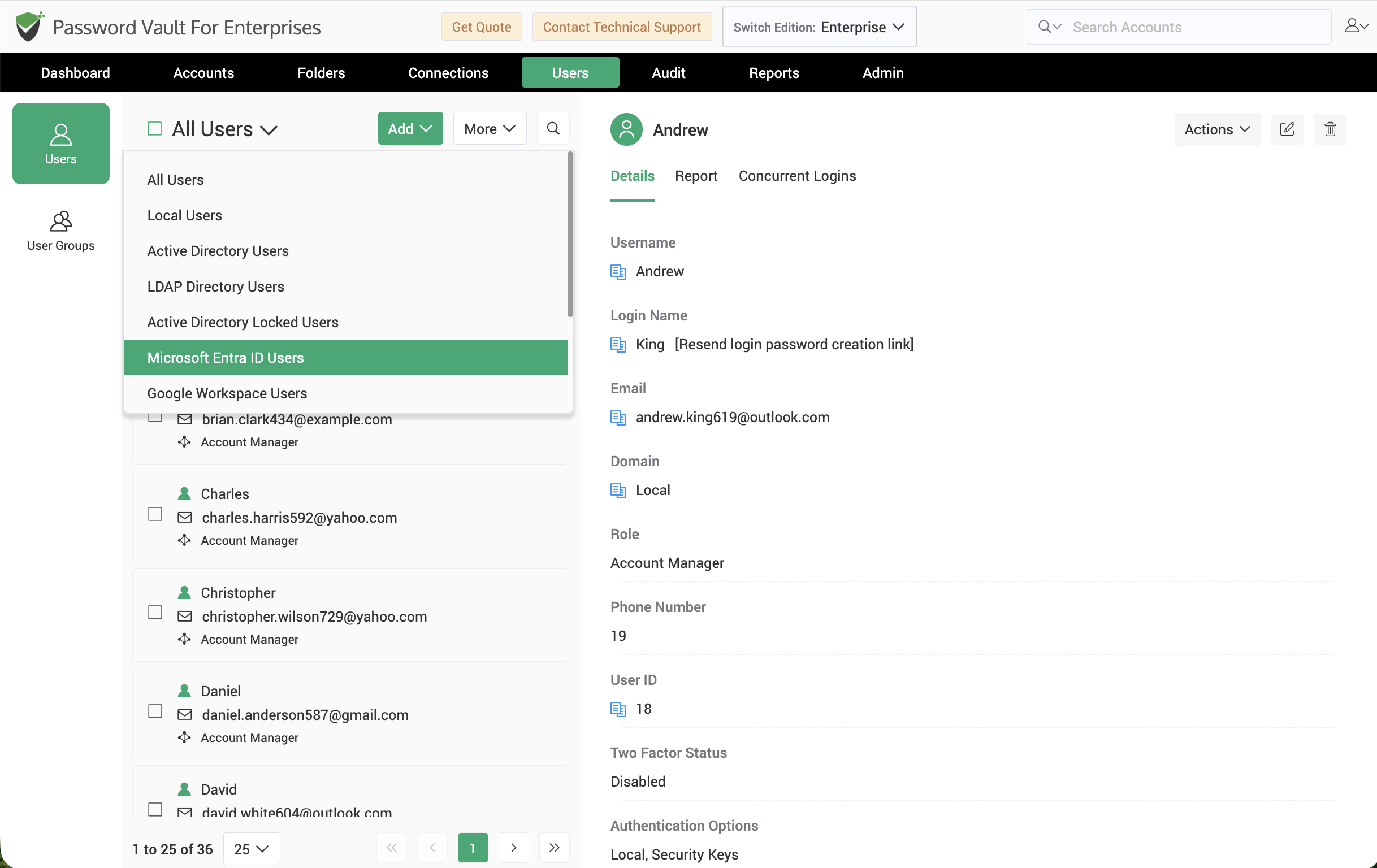Click the Password Vault shield logo
The image size is (1377, 868).
click(x=29, y=27)
